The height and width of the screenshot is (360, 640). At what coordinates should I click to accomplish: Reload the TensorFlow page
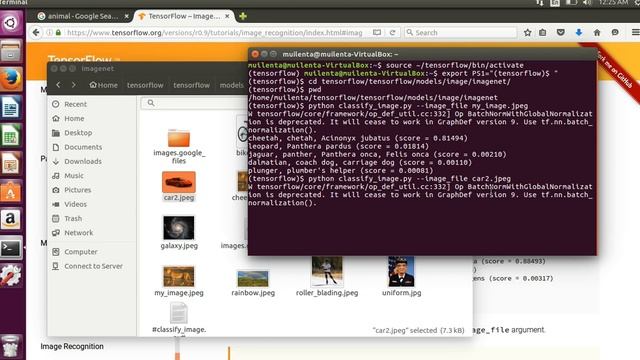[393, 33]
